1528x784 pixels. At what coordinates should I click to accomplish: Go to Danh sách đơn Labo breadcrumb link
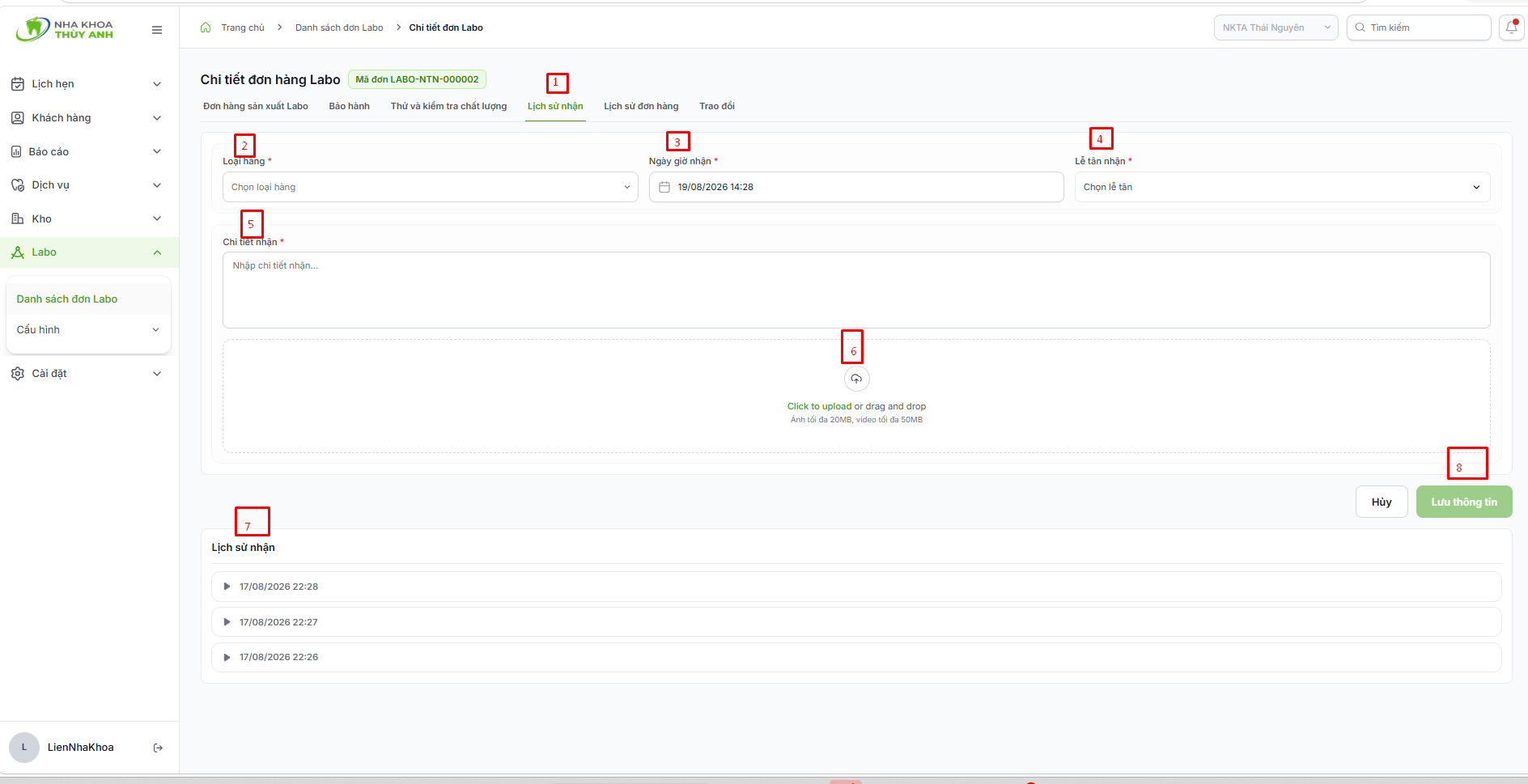pos(339,28)
